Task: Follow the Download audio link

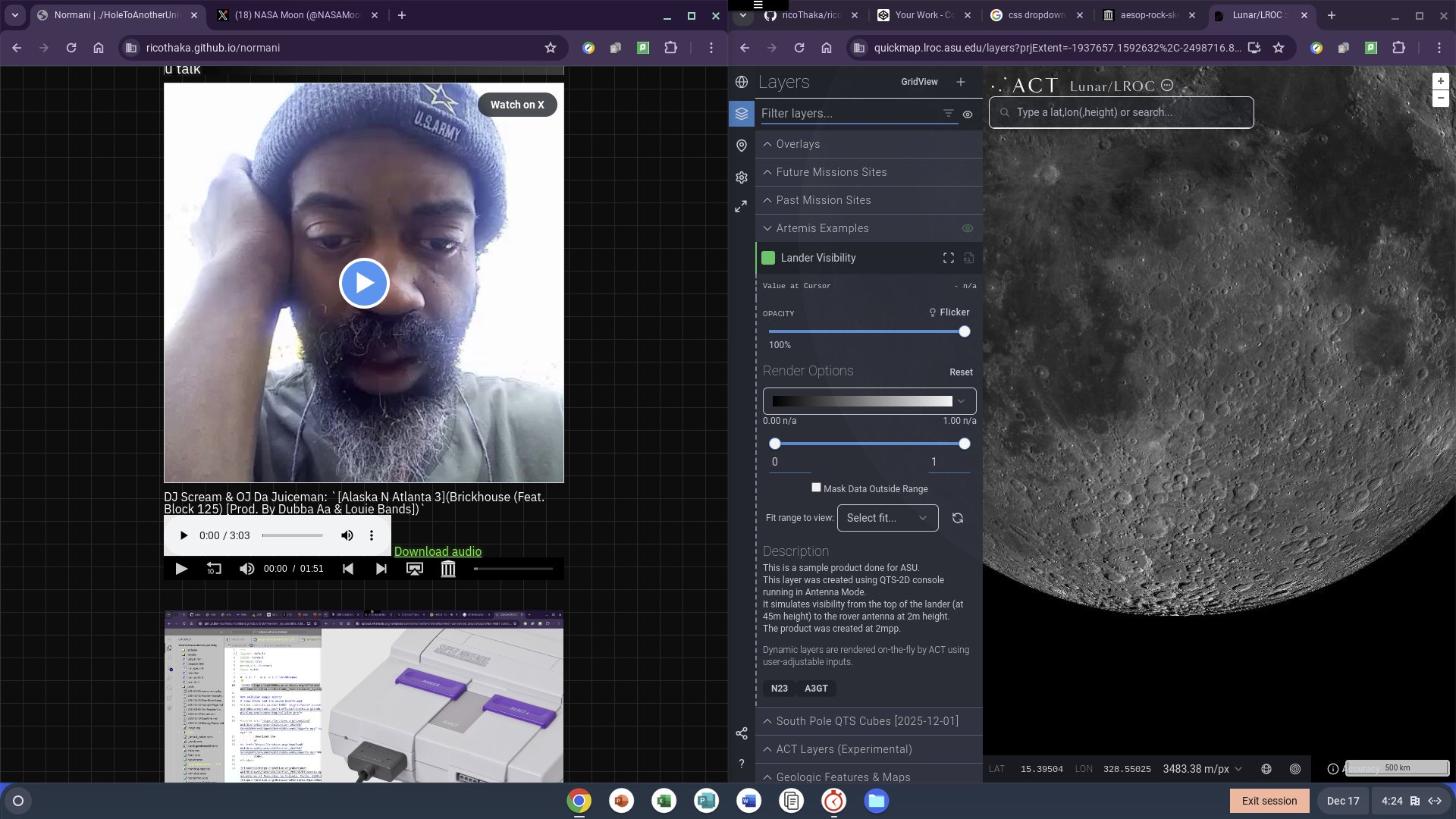Action: (x=438, y=551)
